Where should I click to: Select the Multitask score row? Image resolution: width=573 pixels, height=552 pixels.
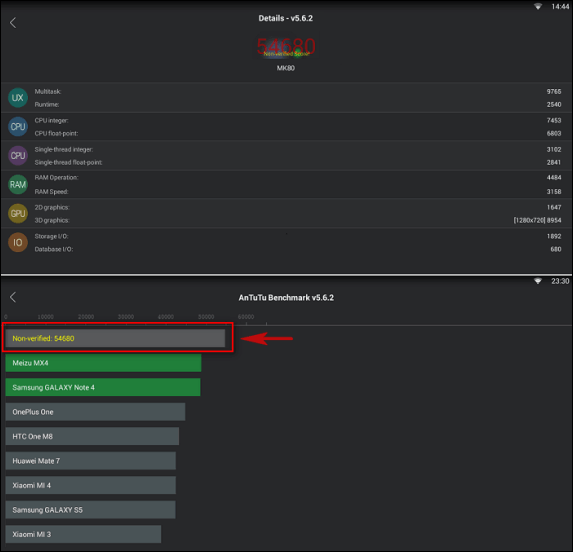tap(286, 91)
